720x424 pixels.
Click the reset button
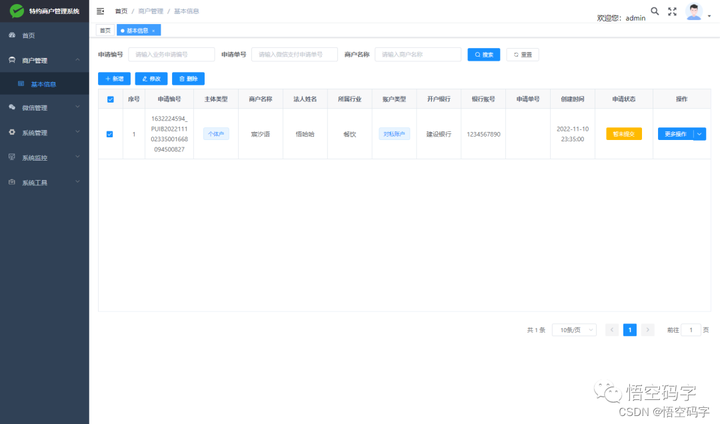click(523, 55)
